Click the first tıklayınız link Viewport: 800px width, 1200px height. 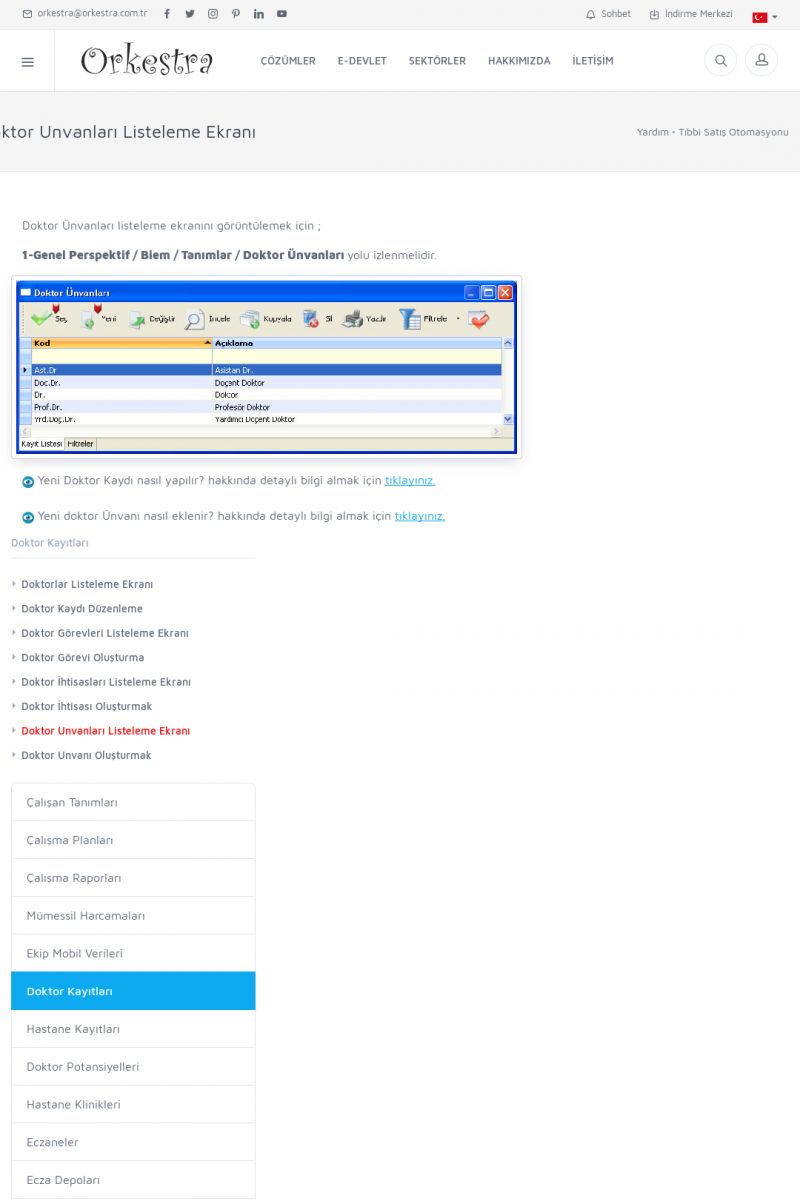pyautogui.click(x=410, y=480)
